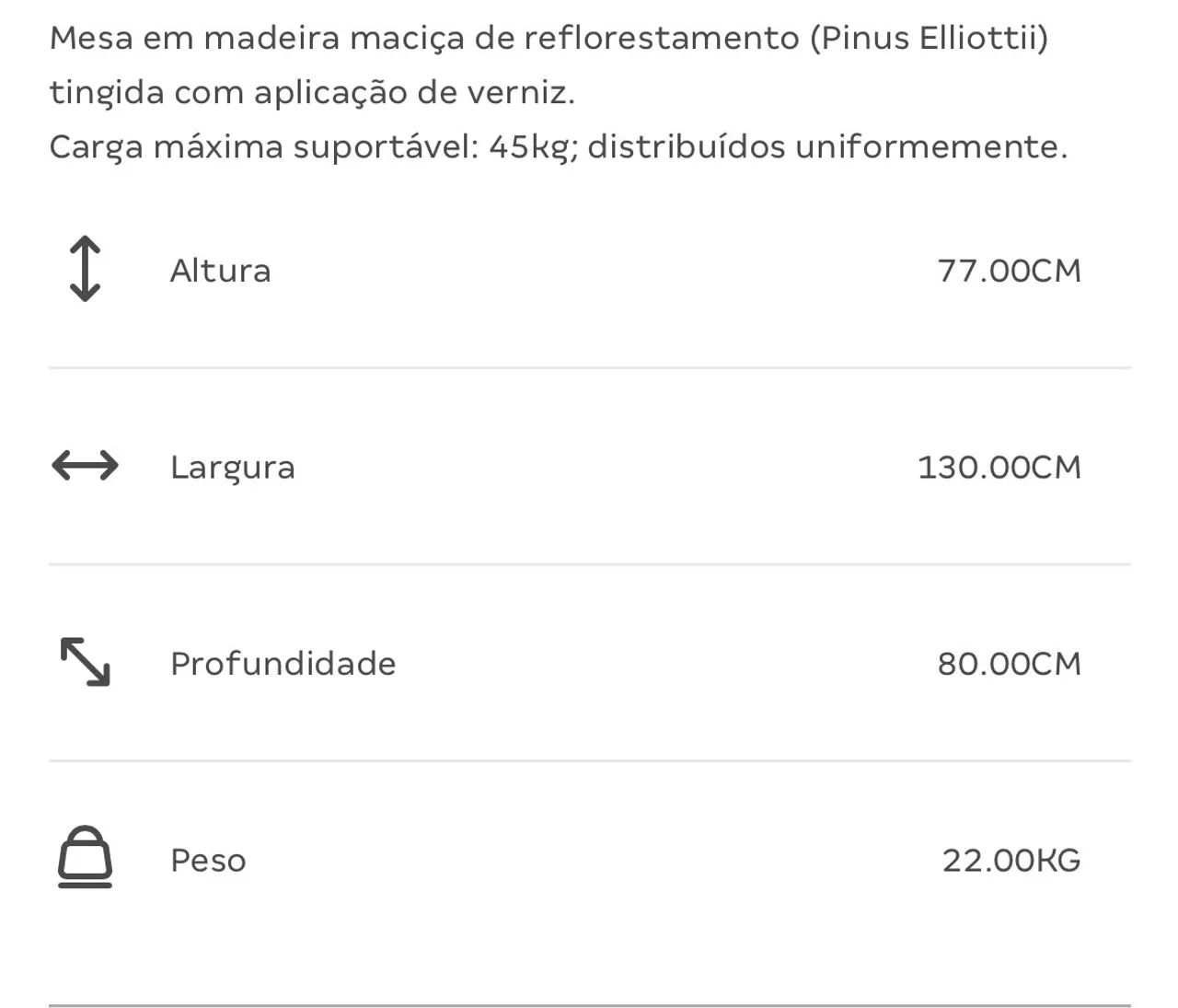Select the Largura label

[233, 468]
